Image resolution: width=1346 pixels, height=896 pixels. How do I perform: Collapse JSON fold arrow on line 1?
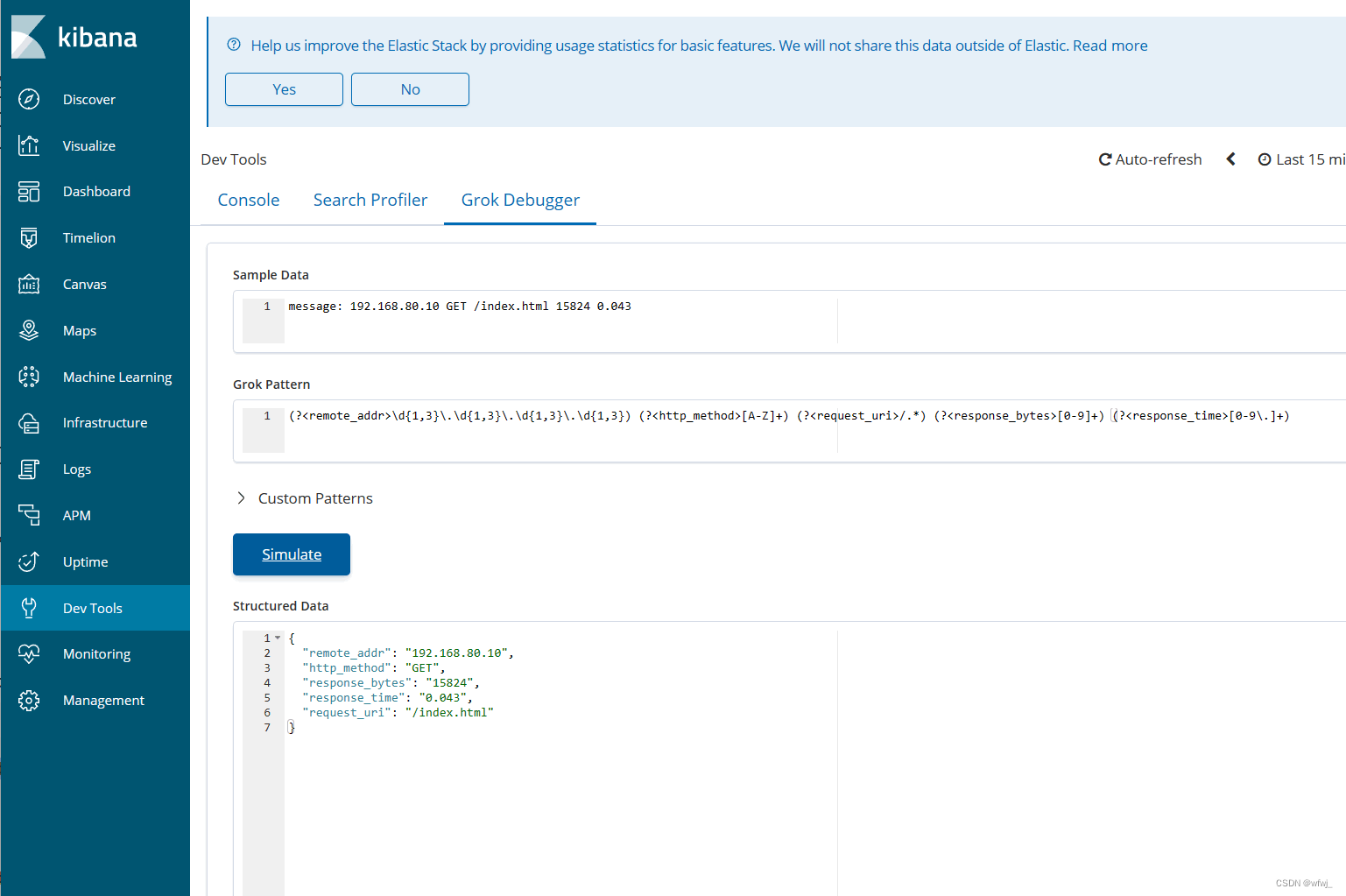278,638
